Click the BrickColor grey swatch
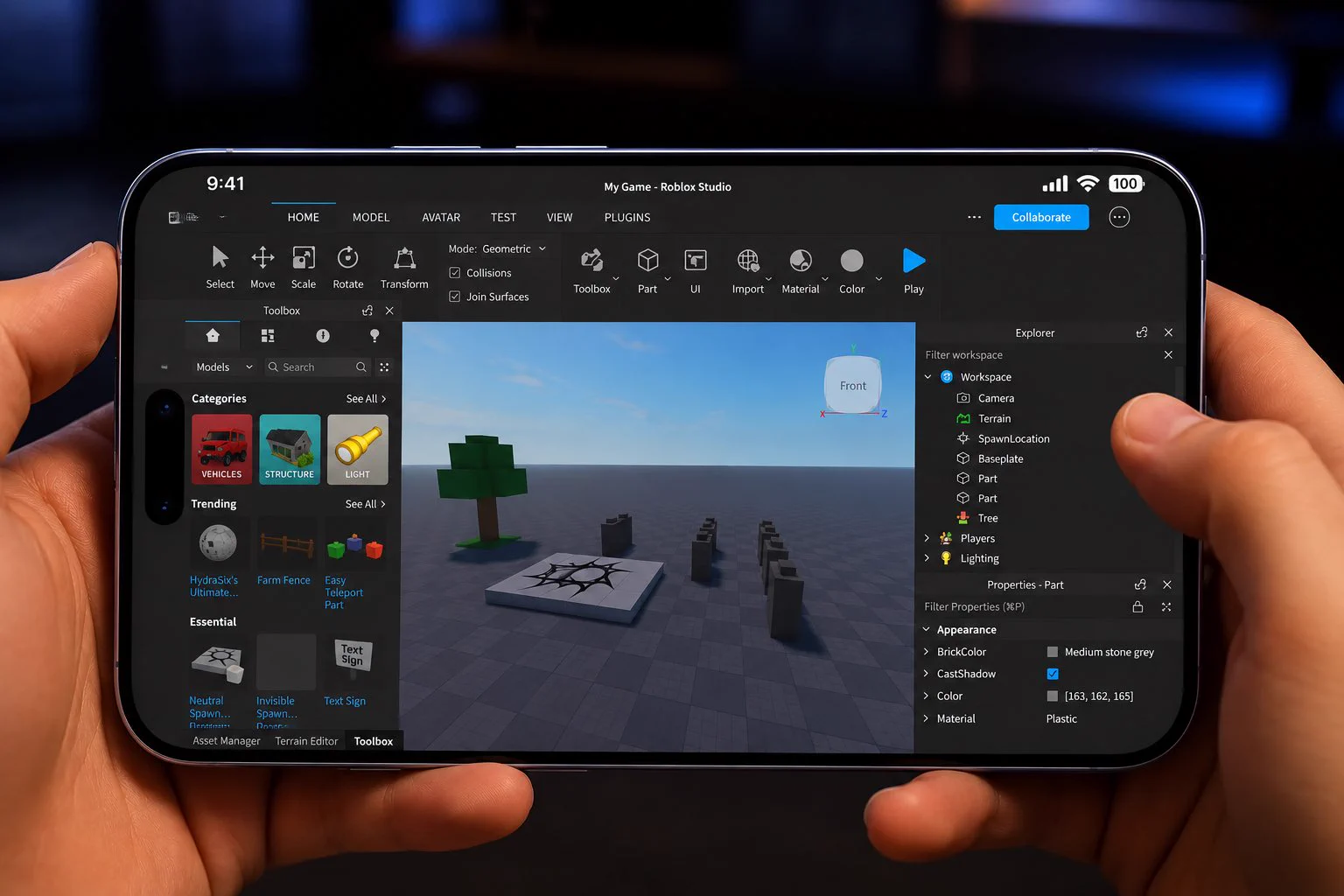Screen dimensions: 1344x896 (1053, 652)
